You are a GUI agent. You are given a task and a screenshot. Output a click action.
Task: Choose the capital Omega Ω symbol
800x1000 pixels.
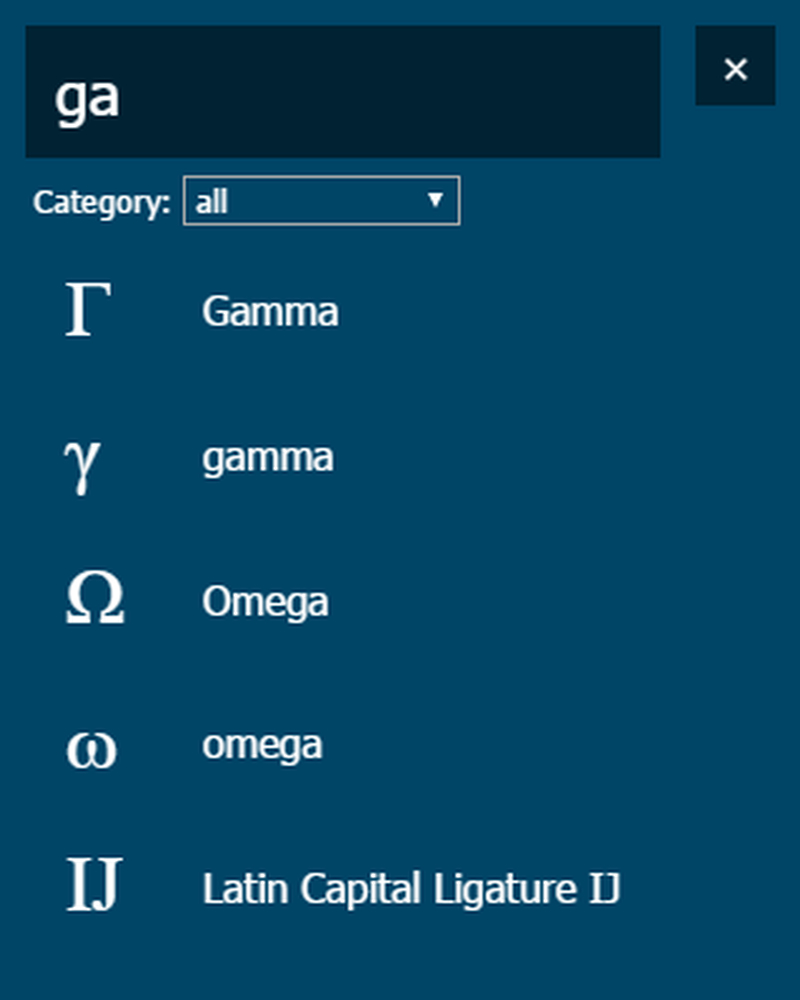click(95, 598)
